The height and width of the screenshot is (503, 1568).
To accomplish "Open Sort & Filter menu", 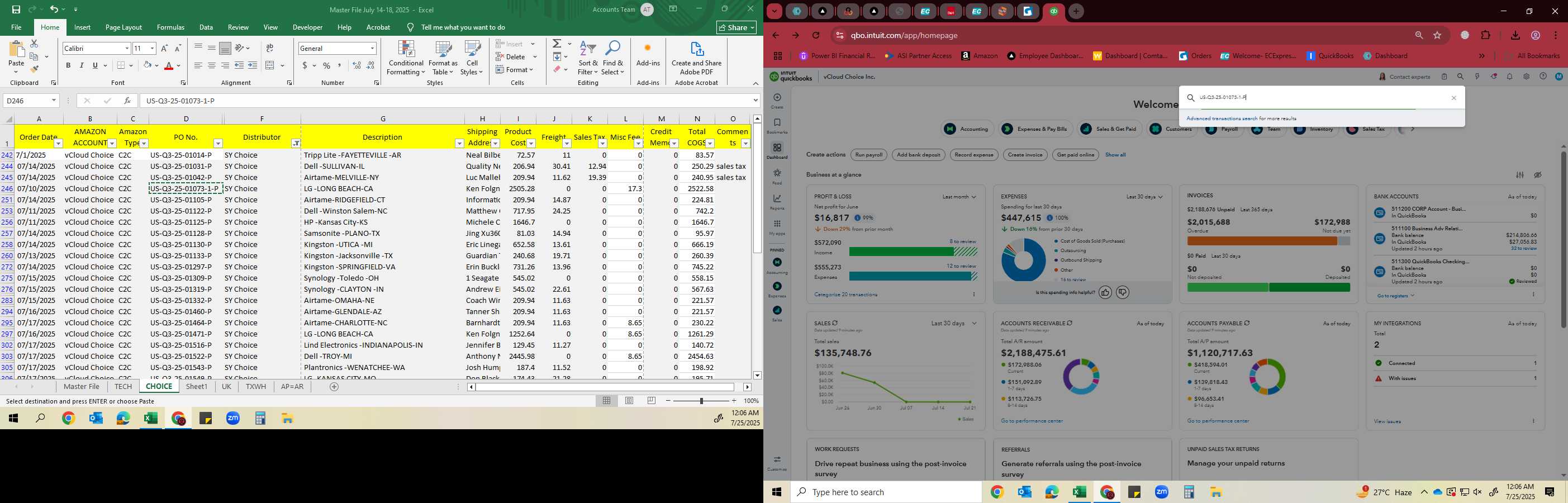I will tap(588, 59).
